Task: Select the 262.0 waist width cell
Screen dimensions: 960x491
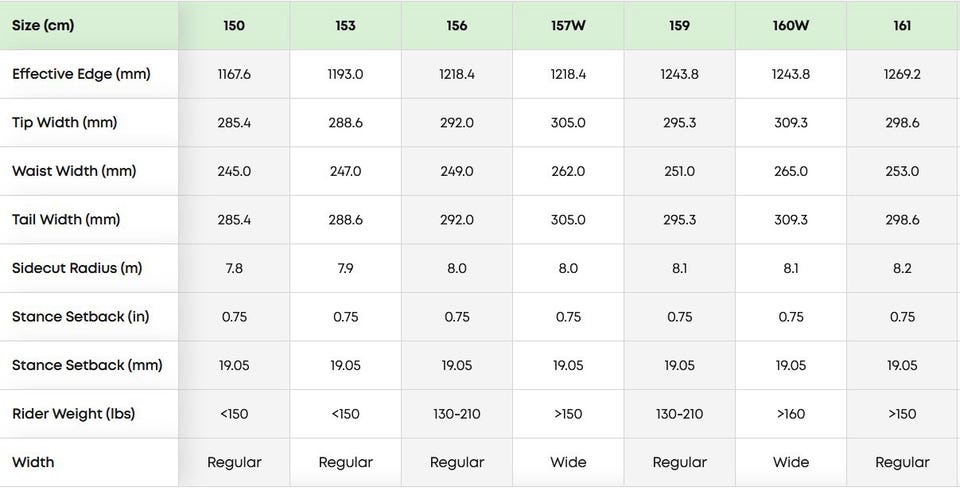Action: [x=568, y=171]
